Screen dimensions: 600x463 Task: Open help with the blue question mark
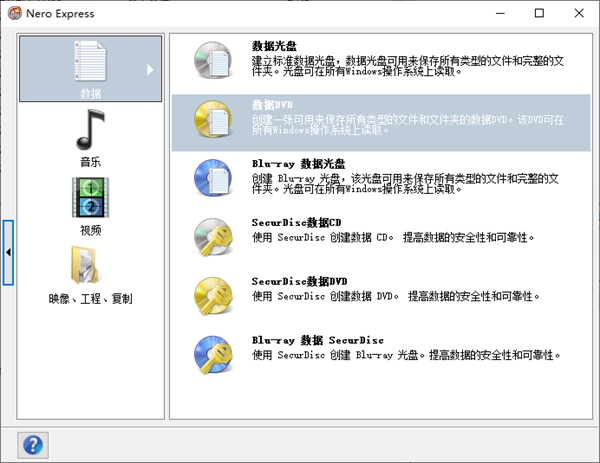tap(32, 443)
